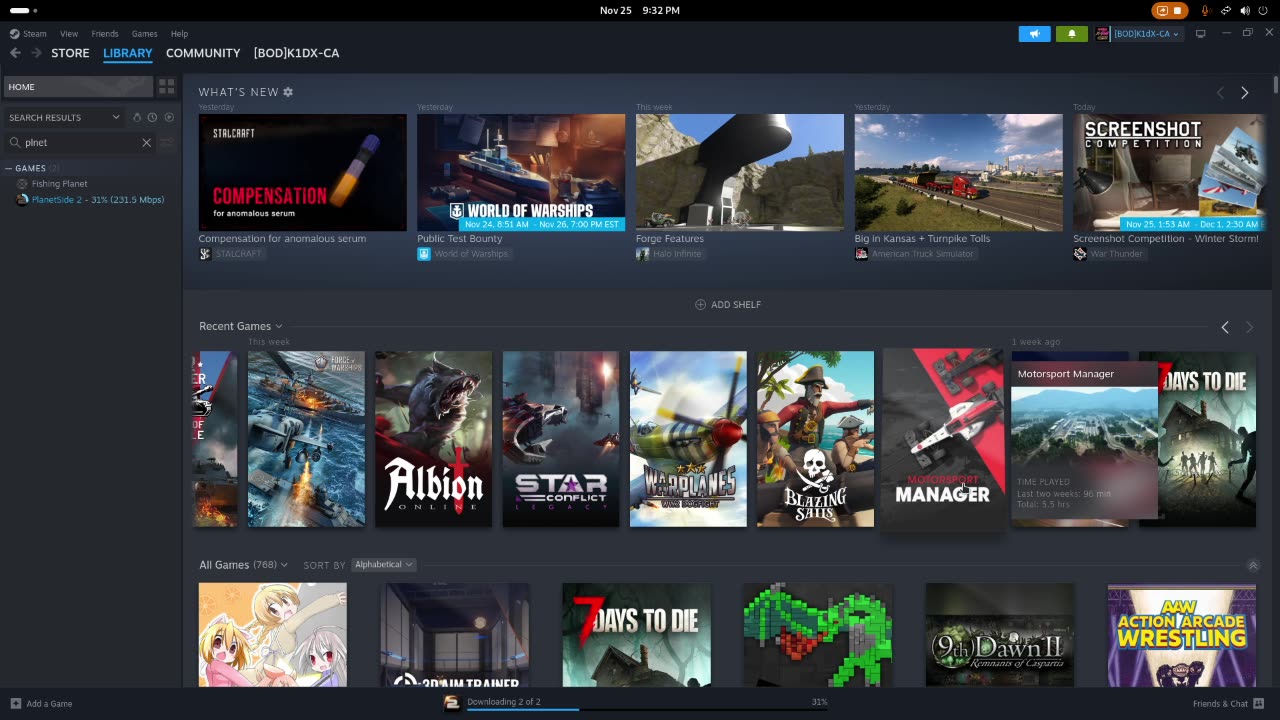Toggle the ready-to-play filter icon
This screenshot has width=1280, height=720.
(168, 117)
